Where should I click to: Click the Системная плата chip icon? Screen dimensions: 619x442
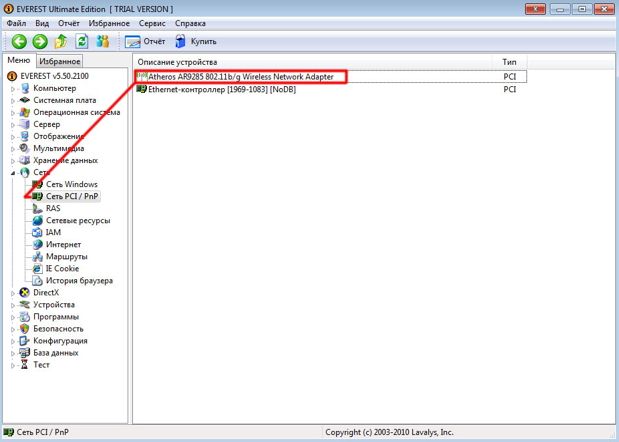(x=24, y=100)
